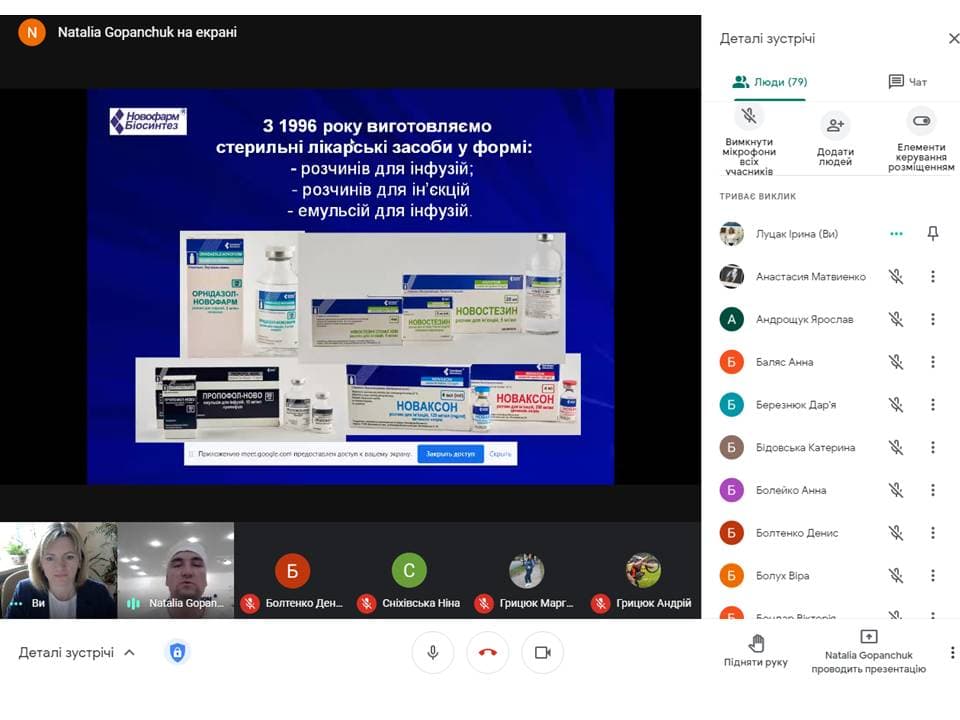Select Natalia Gopanchuk's video tile
Viewport: 960px width, 720px height.
pos(176,570)
